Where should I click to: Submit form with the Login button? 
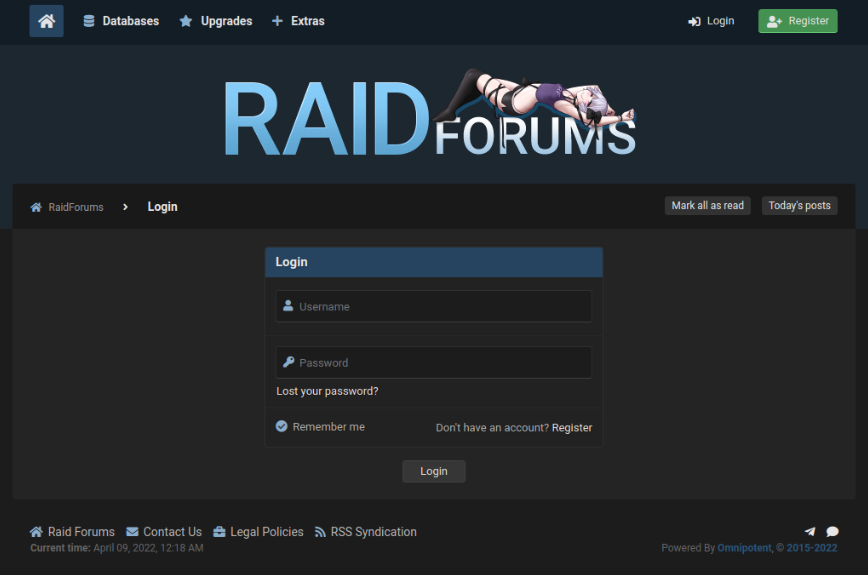[x=433, y=472]
